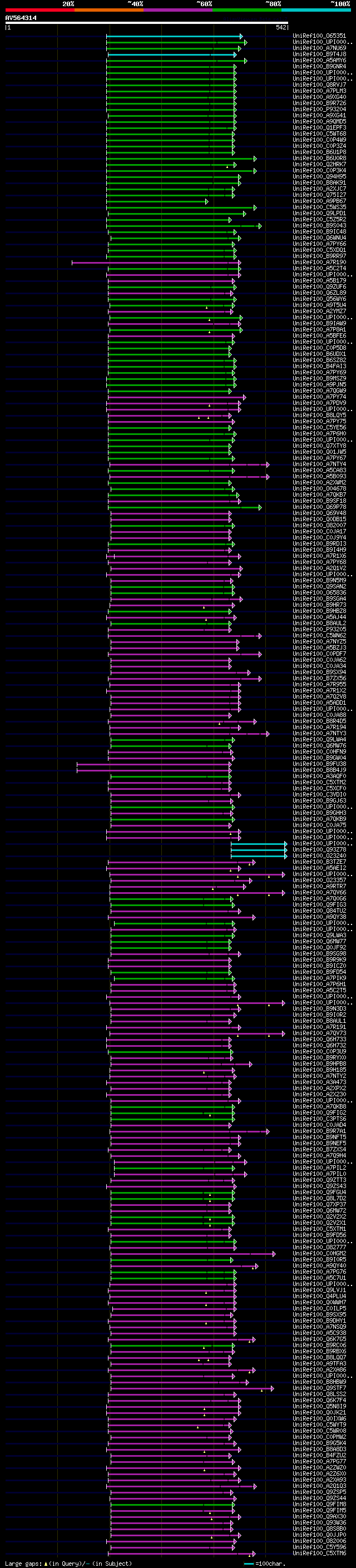
Task: Open hit UniRef100_B8B4J9
Action: (319, 770)
